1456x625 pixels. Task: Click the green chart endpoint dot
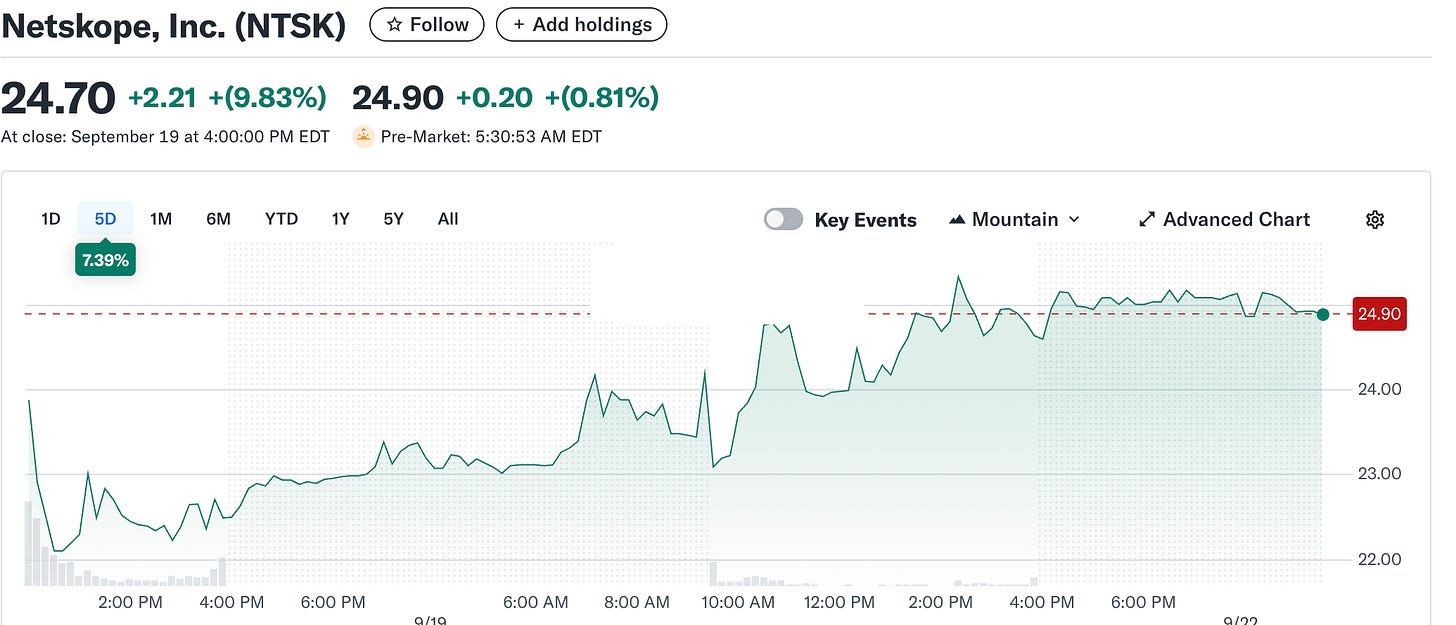1323,314
